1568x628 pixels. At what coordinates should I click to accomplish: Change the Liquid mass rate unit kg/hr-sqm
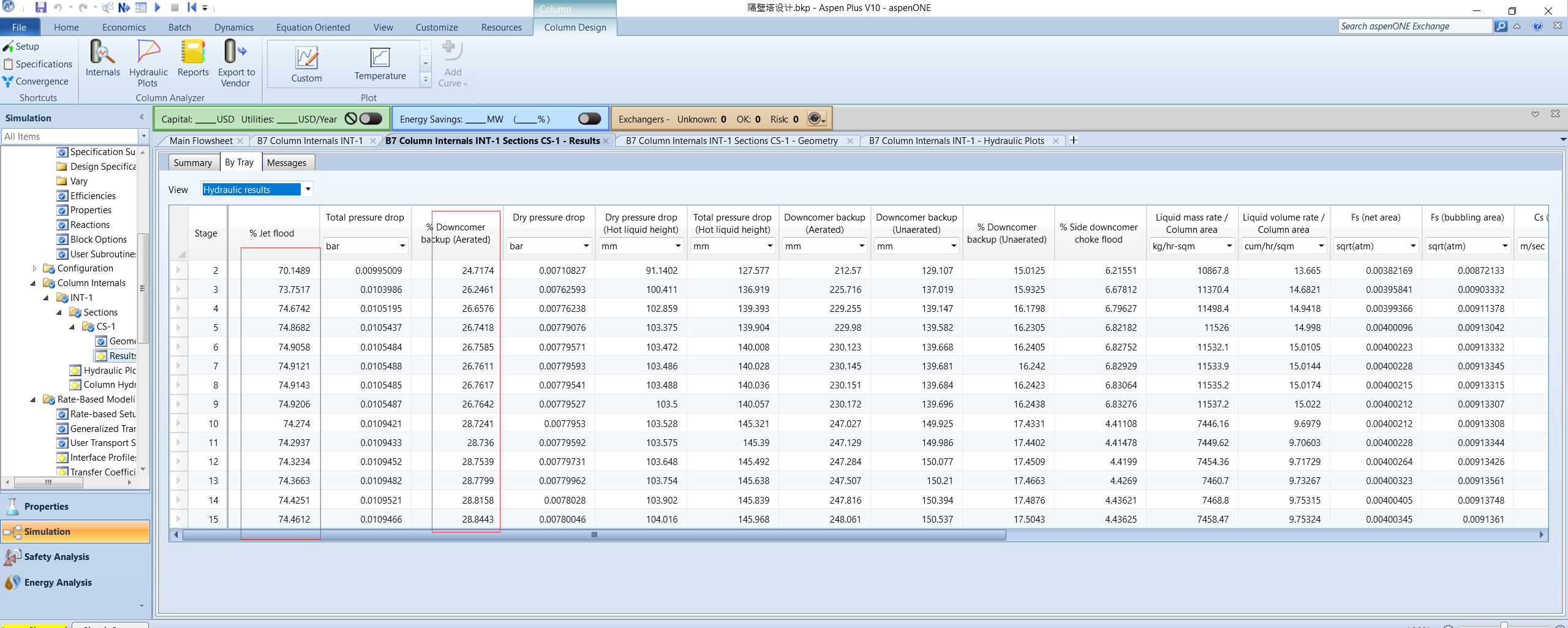(1193, 246)
